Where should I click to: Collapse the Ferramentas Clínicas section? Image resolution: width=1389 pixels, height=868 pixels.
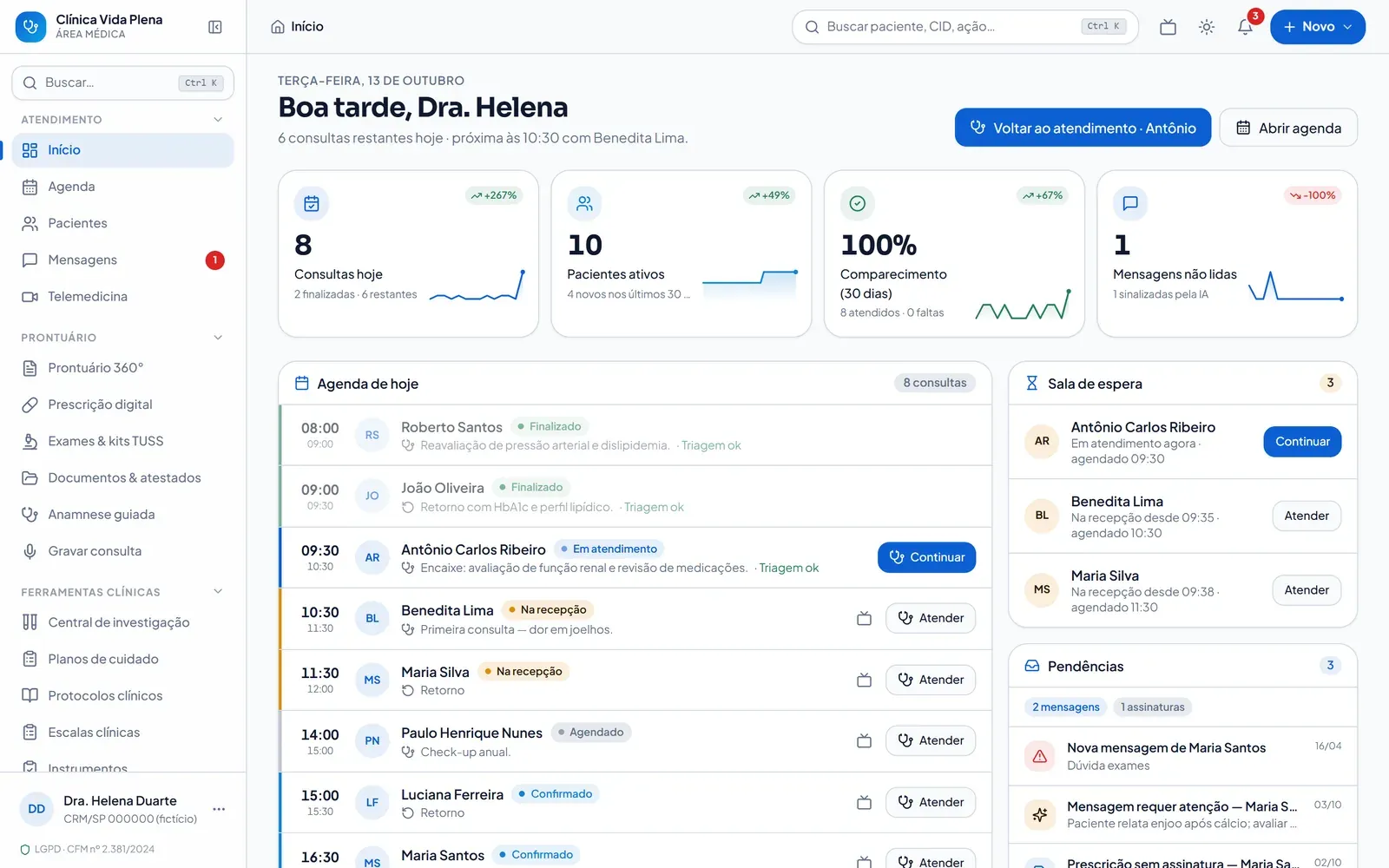pos(218,592)
